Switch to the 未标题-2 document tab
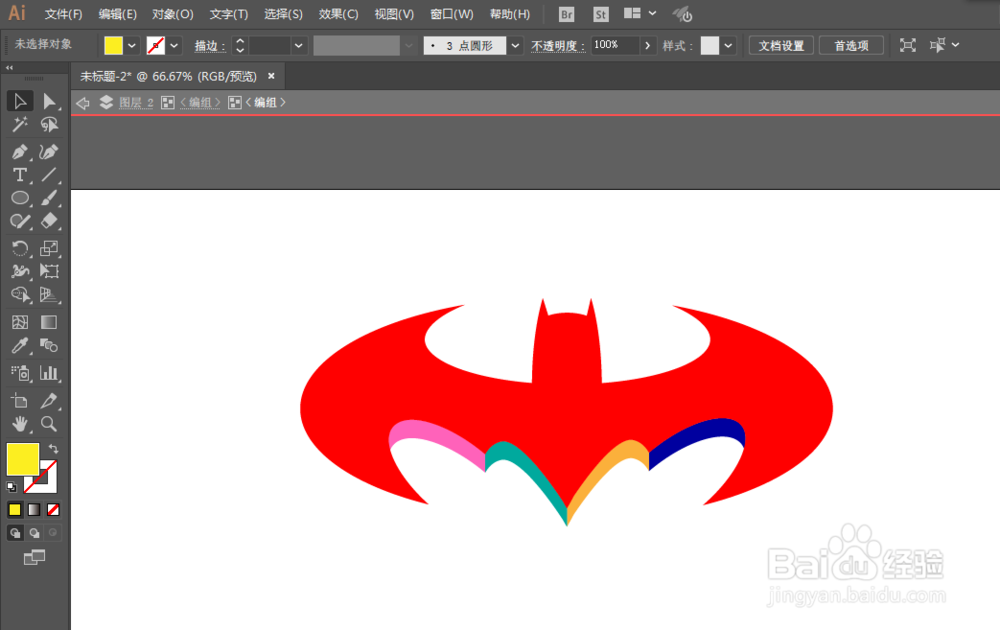This screenshot has height=630, width=1000. point(160,75)
